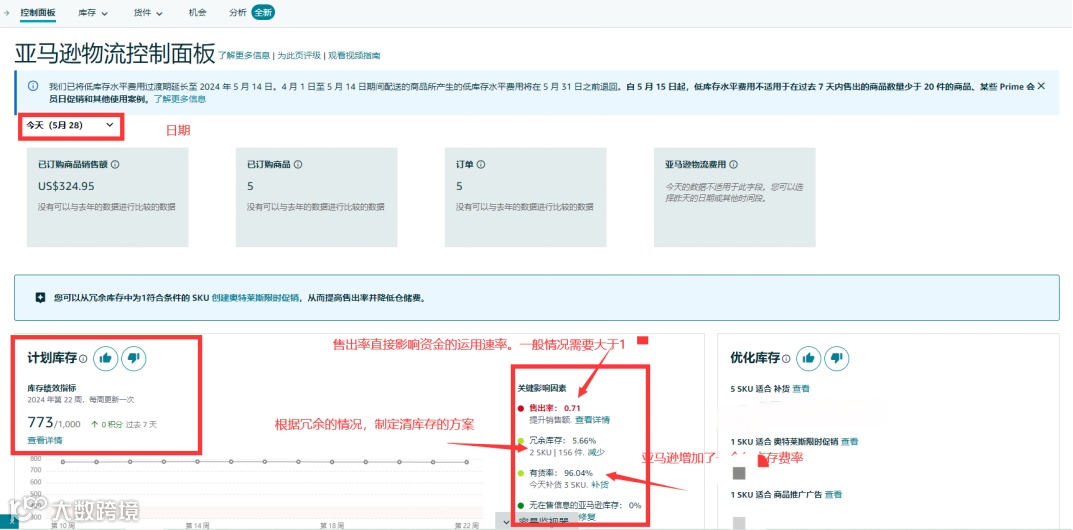Click product thumbnail under 奥特莱斯限时促销 row

pos(738,473)
